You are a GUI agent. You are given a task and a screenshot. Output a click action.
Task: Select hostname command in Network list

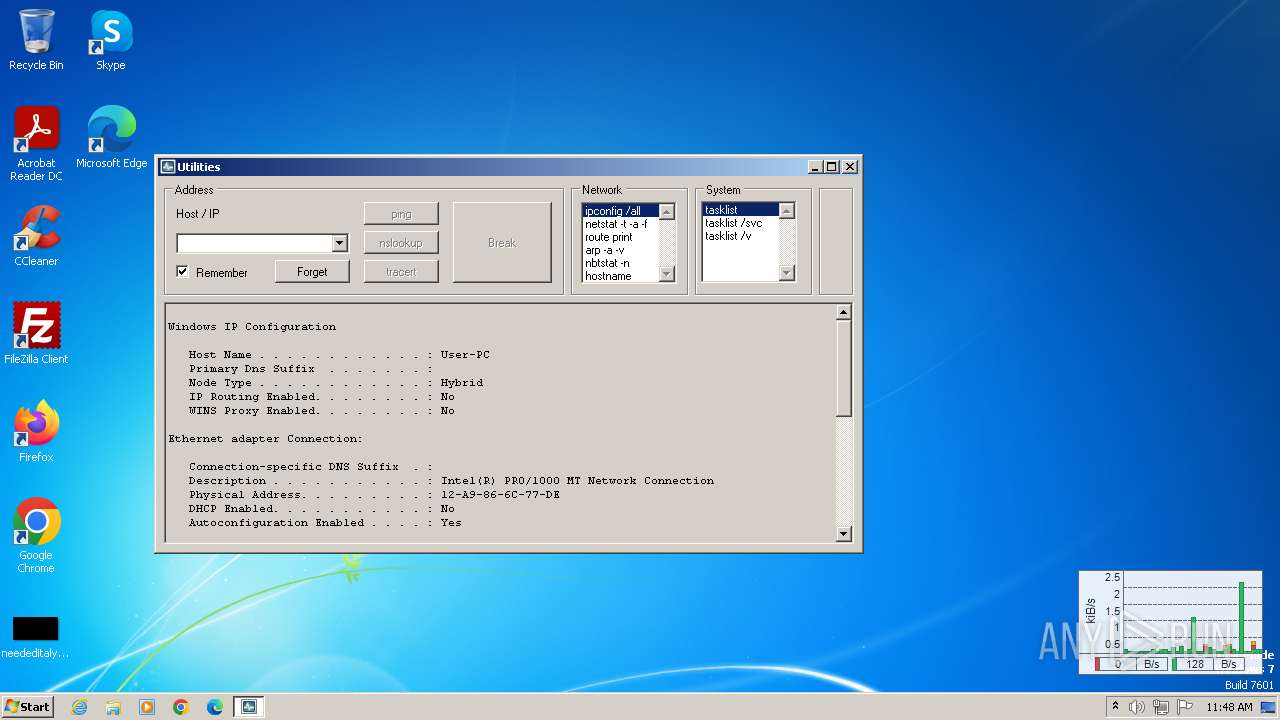click(x=620, y=276)
